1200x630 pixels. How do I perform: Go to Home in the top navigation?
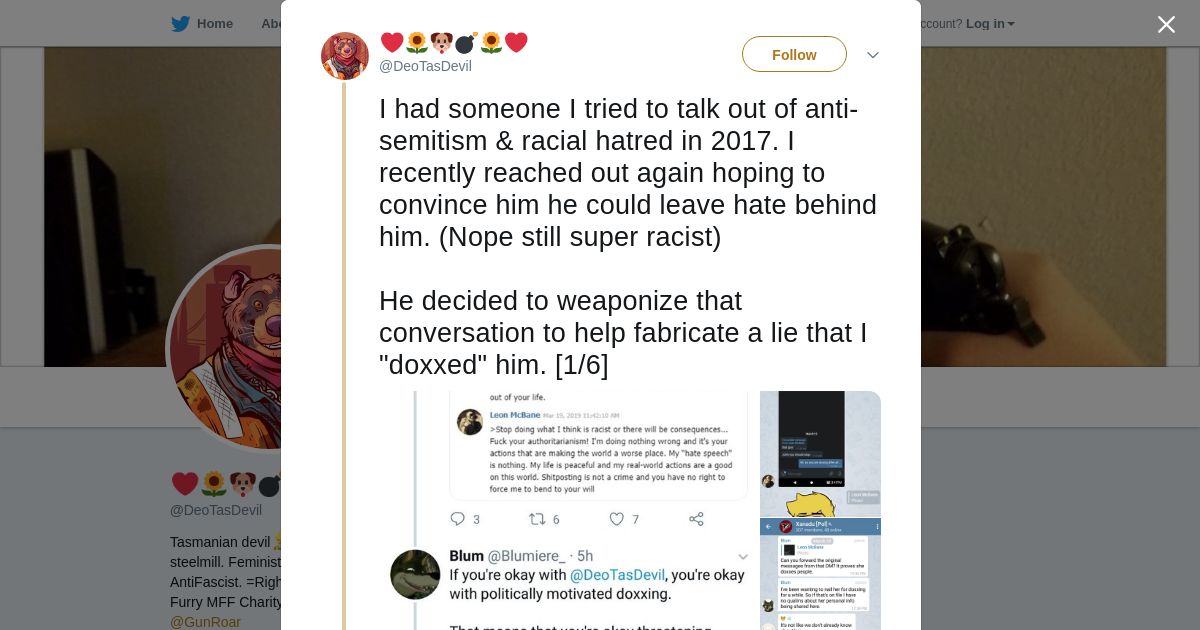(x=214, y=24)
